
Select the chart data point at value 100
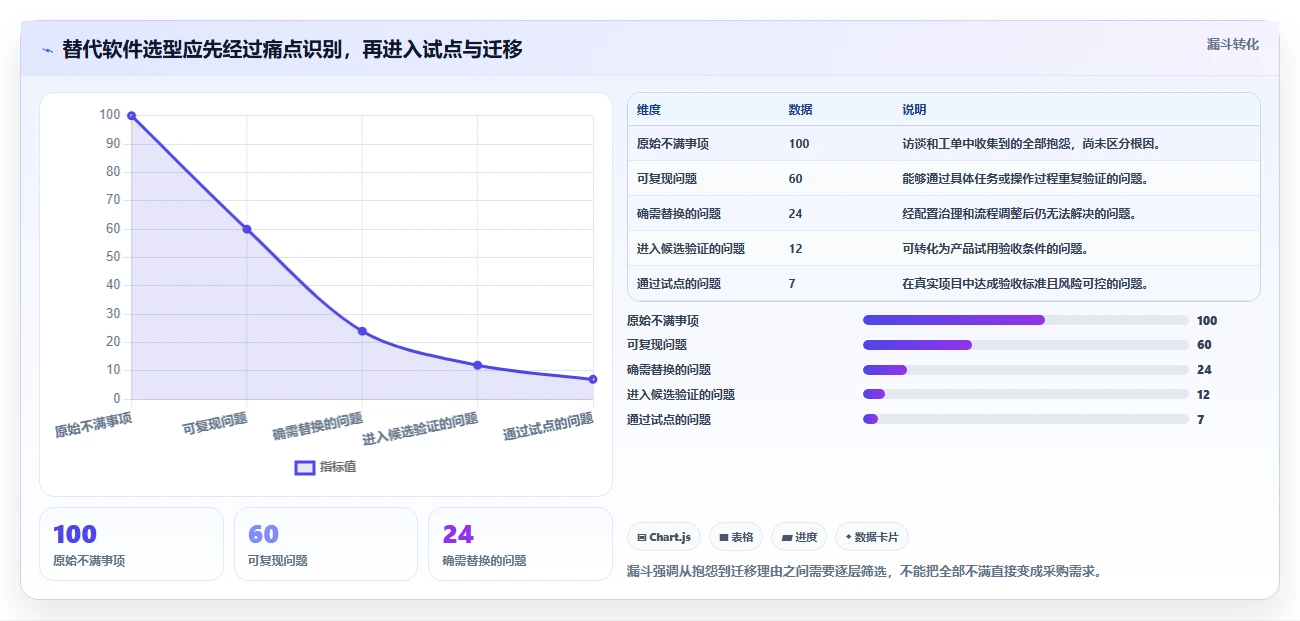coord(131,116)
